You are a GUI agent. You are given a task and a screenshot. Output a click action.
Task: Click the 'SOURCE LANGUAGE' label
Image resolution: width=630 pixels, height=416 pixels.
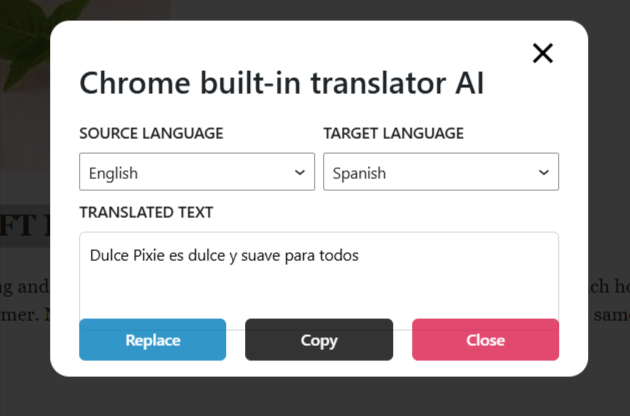151,133
